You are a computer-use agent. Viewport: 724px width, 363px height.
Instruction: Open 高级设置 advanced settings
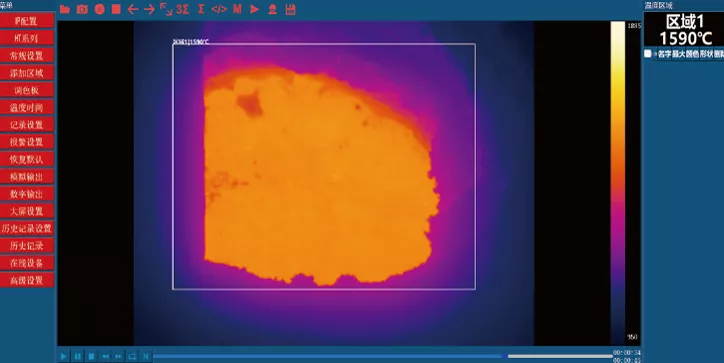coord(27,280)
